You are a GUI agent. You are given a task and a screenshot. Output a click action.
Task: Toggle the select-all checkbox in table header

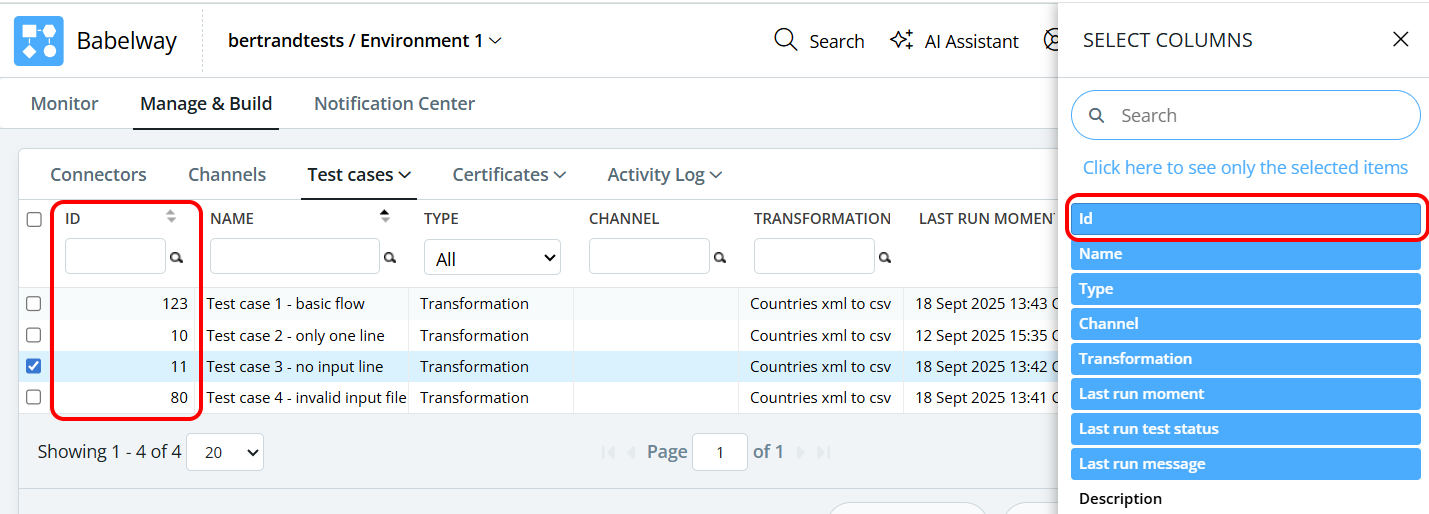pyautogui.click(x=34, y=219)
